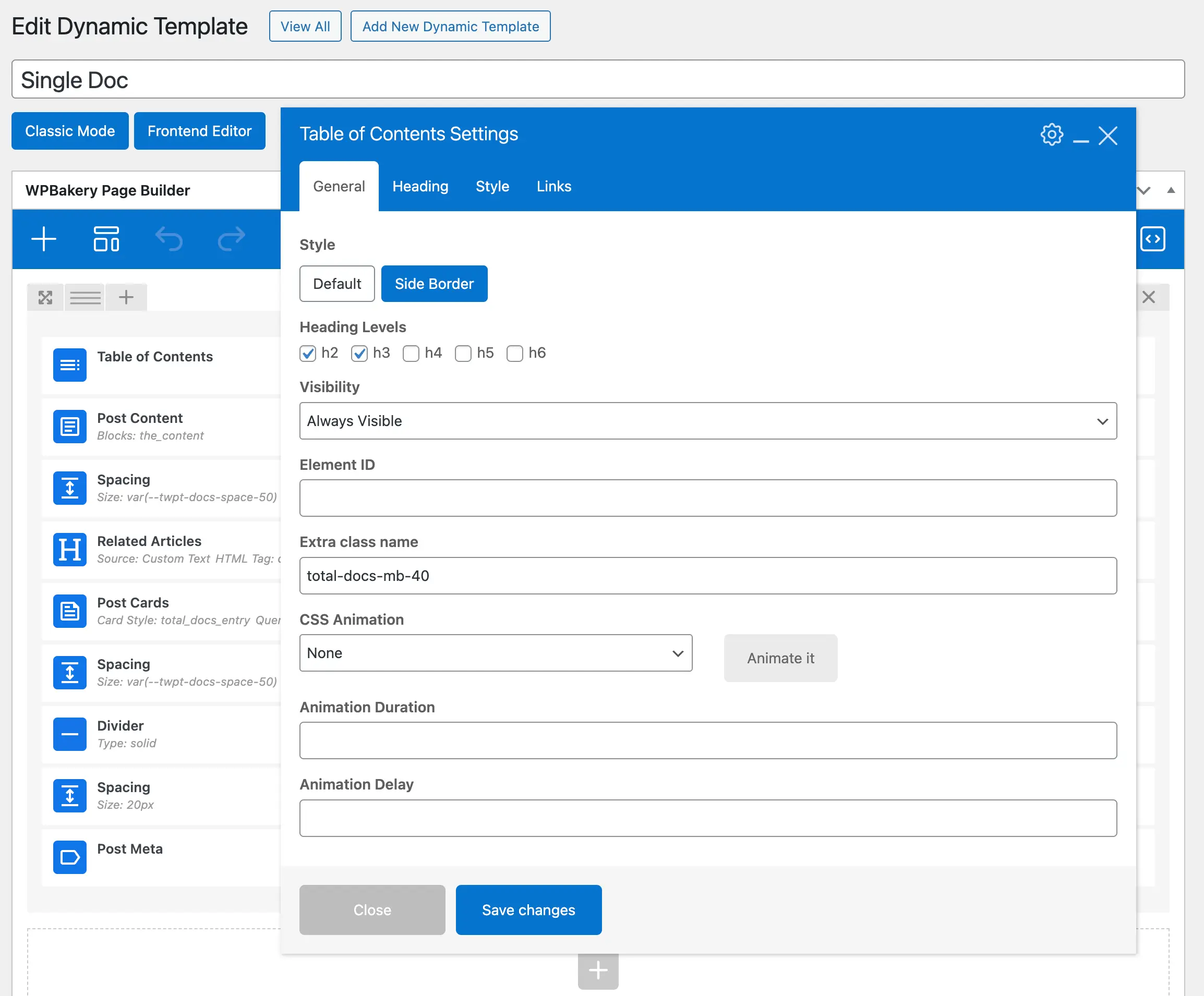Collapse the WPBakery Page Builder panel arrow
This screenshot has height=996, width=1204.
click(x=1171, y=190)
